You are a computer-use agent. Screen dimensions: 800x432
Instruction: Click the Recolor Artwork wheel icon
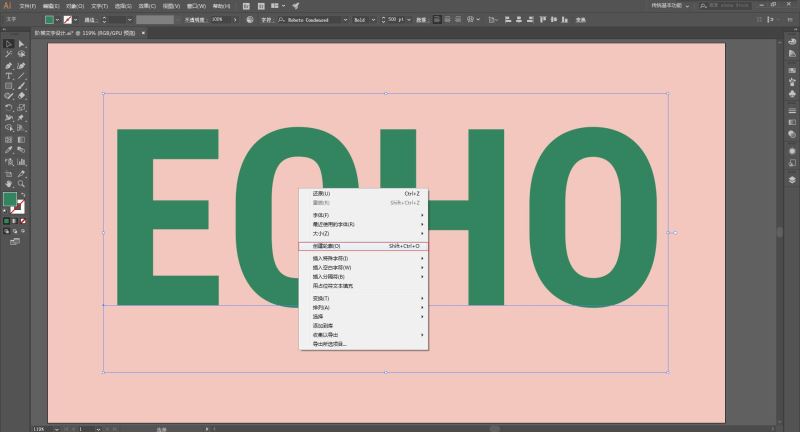pos(249,19)
